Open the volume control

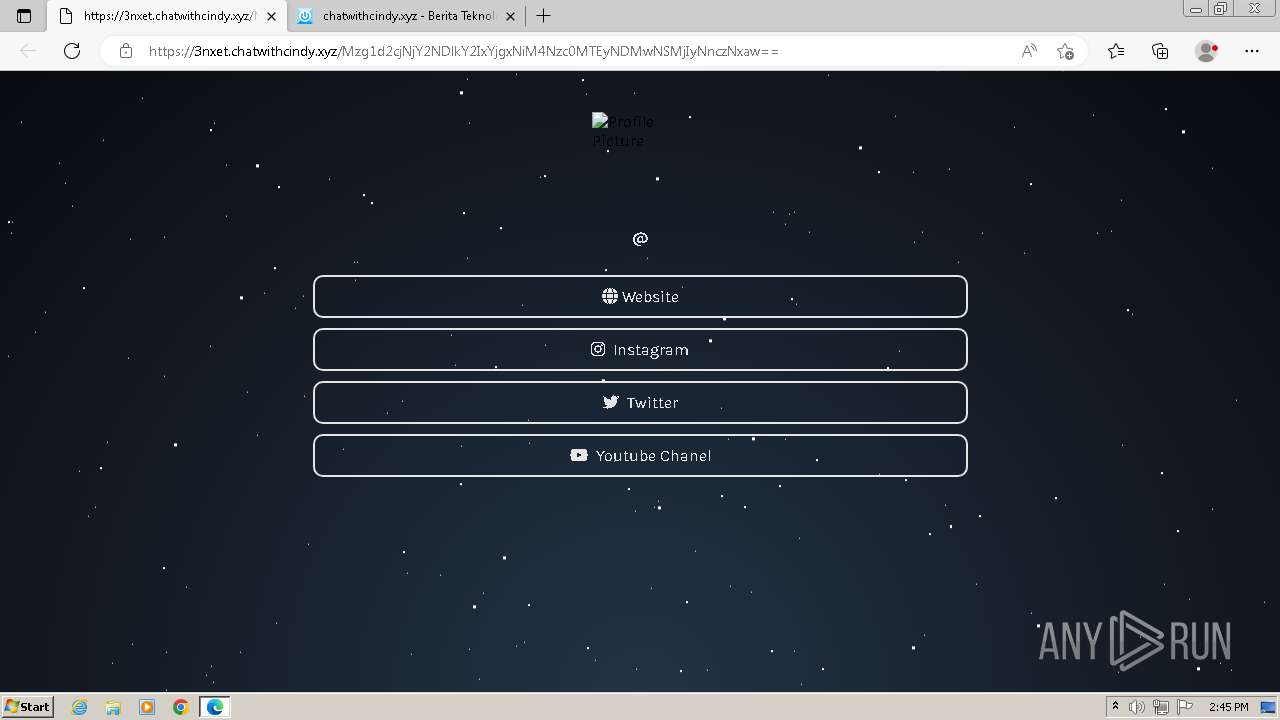tap(1137, 707)
